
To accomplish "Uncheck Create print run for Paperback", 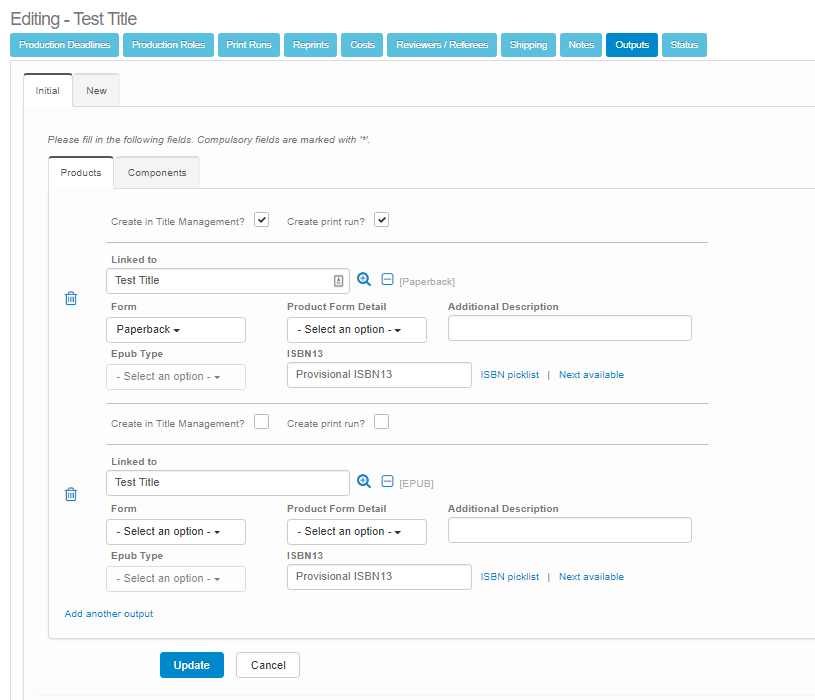I will (x=381, y=220).
